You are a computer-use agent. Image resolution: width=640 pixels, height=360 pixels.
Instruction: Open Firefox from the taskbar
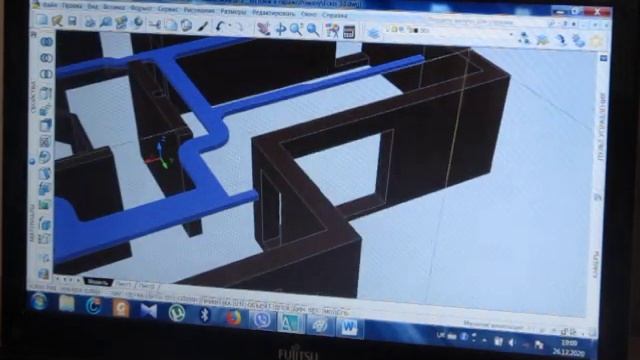pyautogui.click(x=233, y=317)
